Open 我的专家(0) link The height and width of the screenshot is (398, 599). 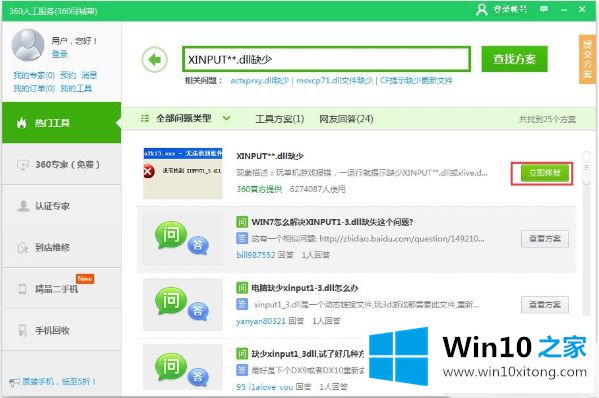[34, 75]
